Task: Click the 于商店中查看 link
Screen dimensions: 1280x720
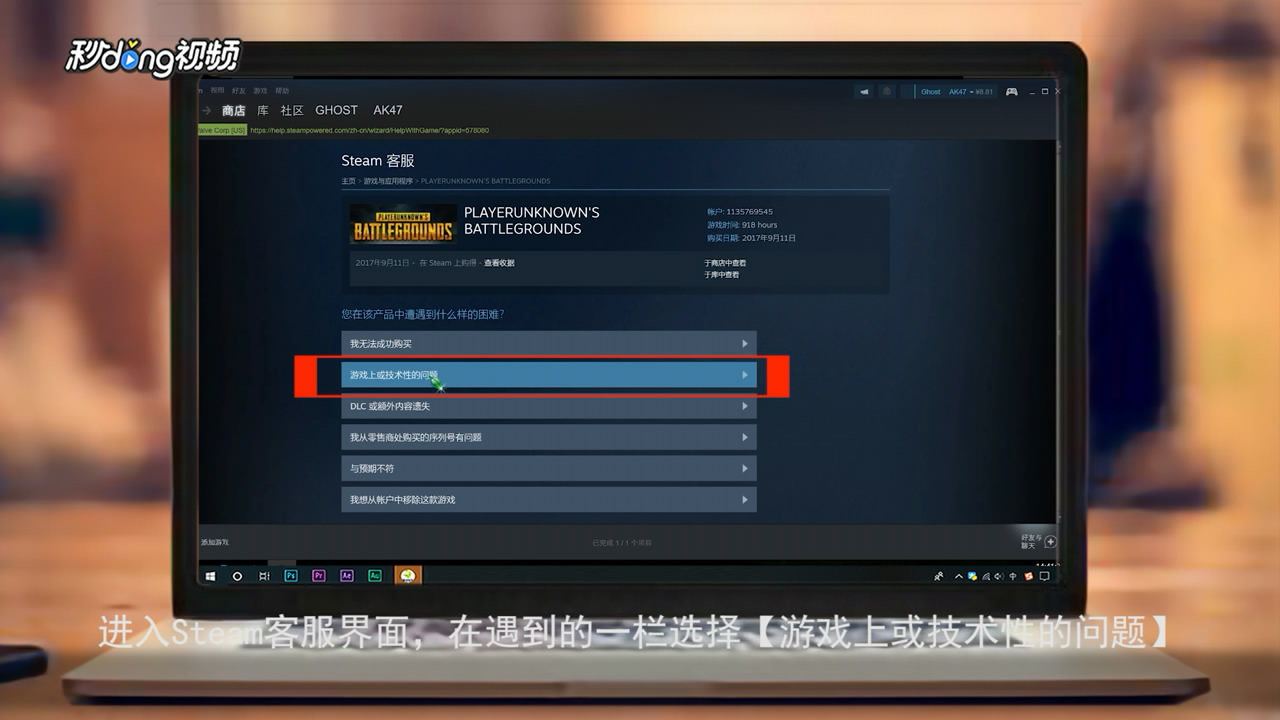Action: [725, 263]
